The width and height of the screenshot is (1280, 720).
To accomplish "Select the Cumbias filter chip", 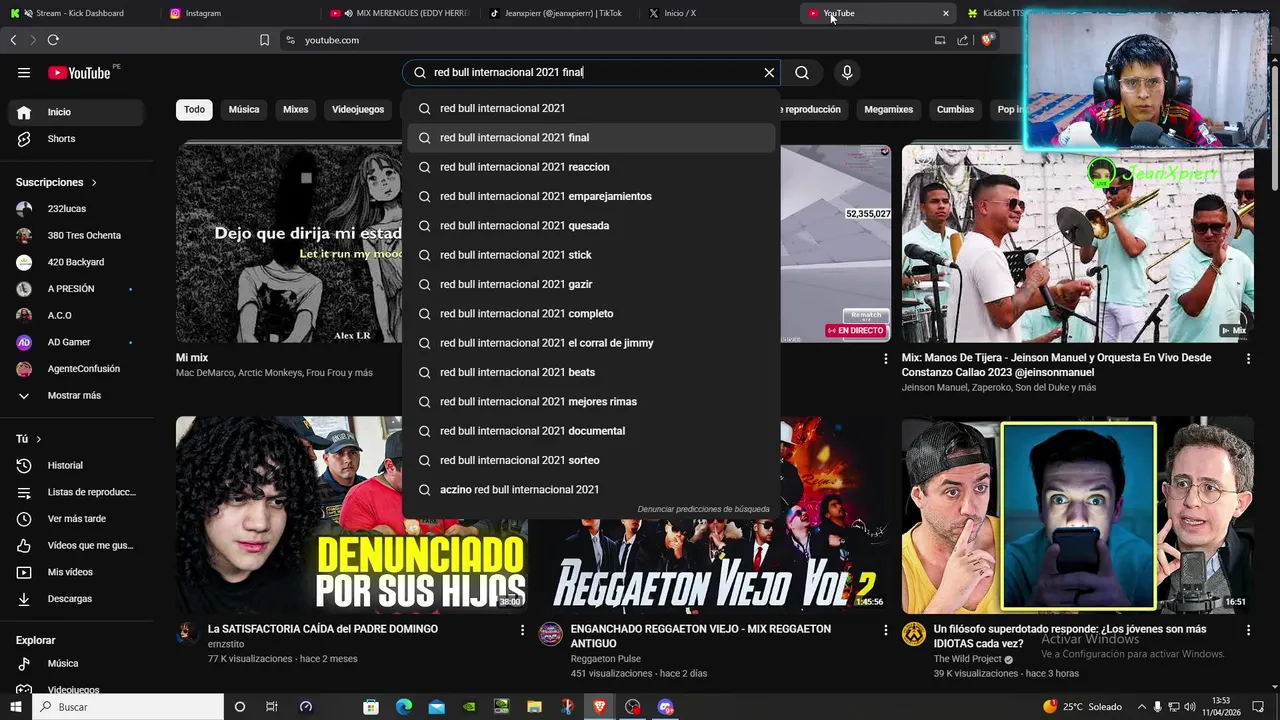I will pyautogui.click(x=955, y=109).
